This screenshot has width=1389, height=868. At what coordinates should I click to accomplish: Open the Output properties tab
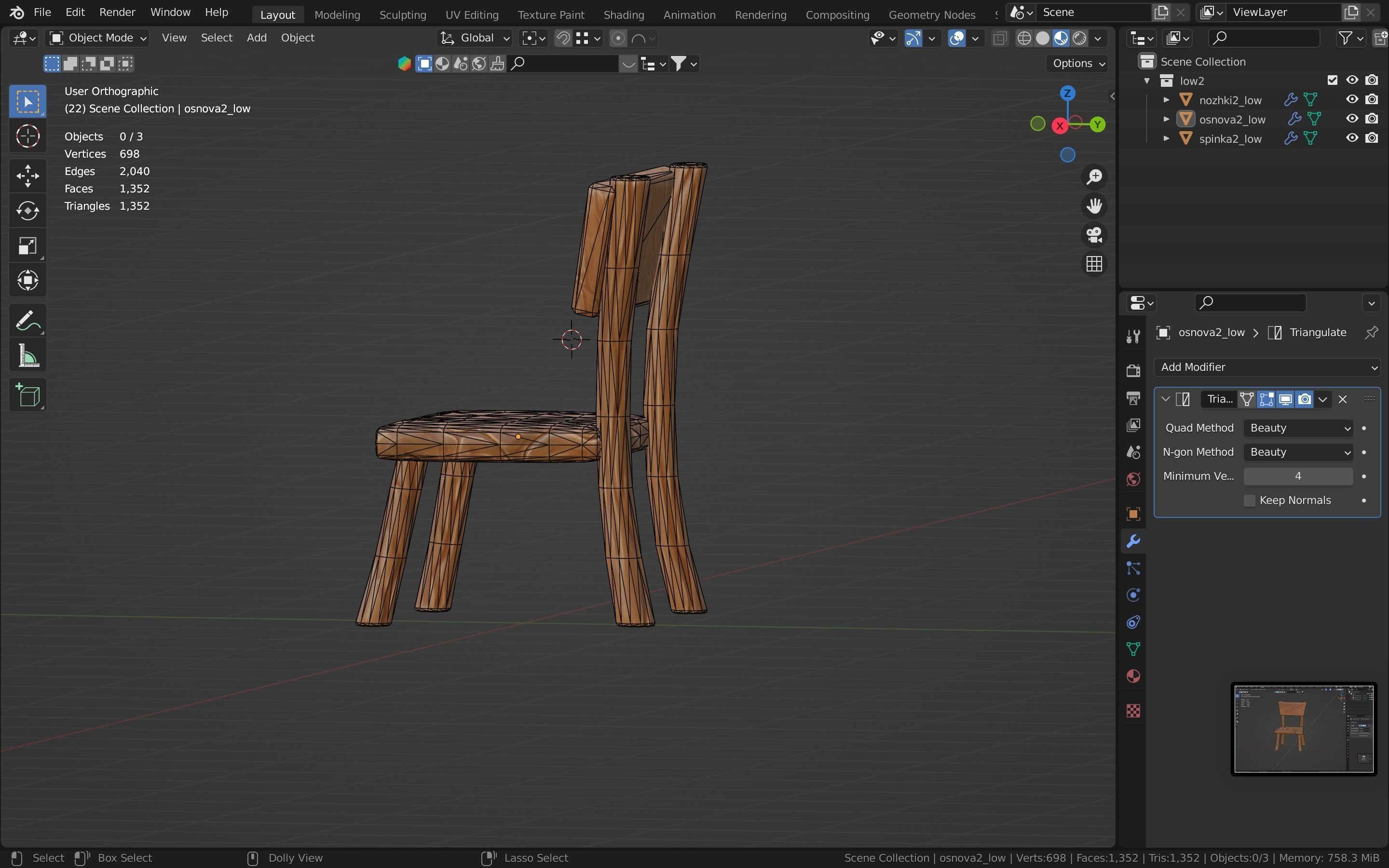pos(1133,398)
